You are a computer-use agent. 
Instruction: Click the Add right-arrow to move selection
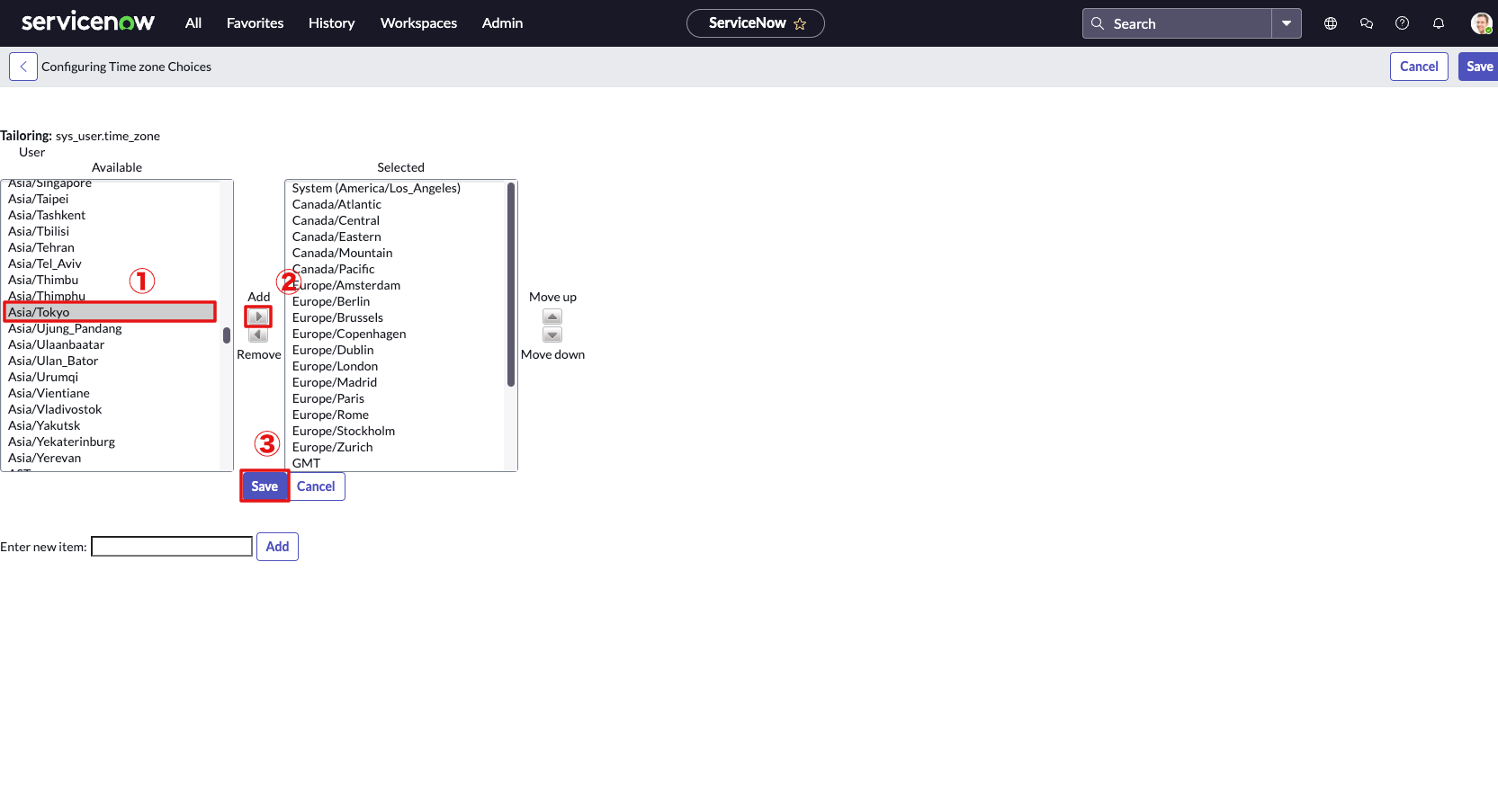[x=258, y=317]
